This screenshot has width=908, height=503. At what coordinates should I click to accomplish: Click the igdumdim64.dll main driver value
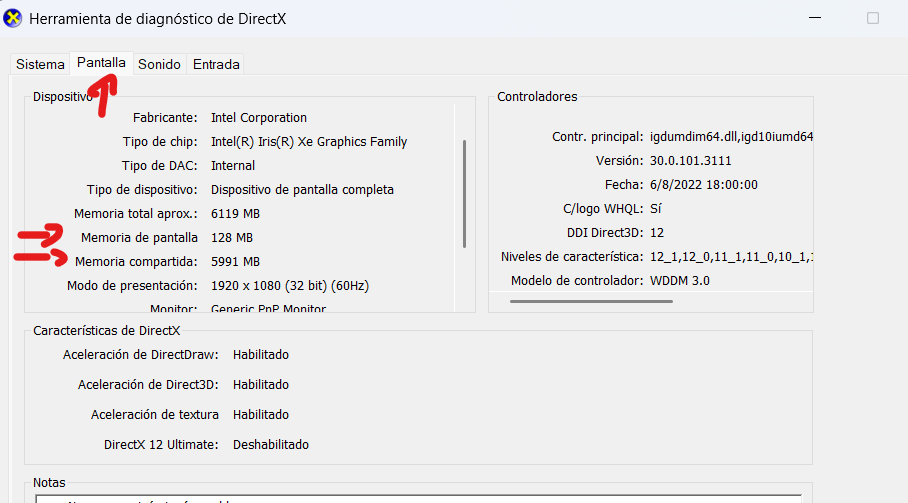tap(731, 137)
